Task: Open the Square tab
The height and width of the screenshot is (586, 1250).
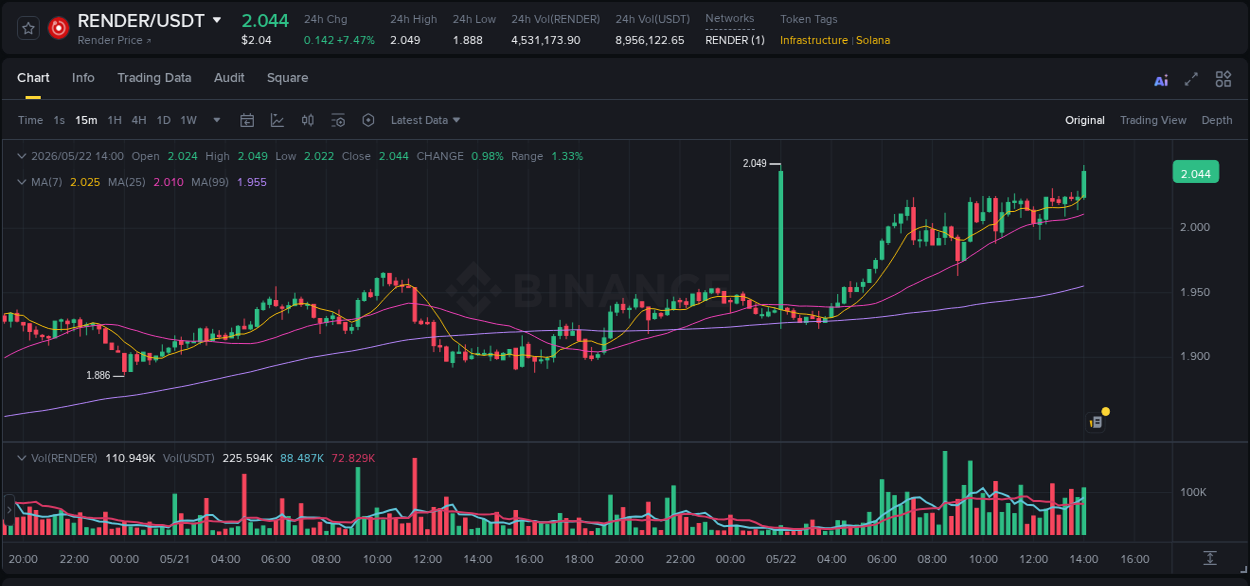Action: click(x=287, y=78)
